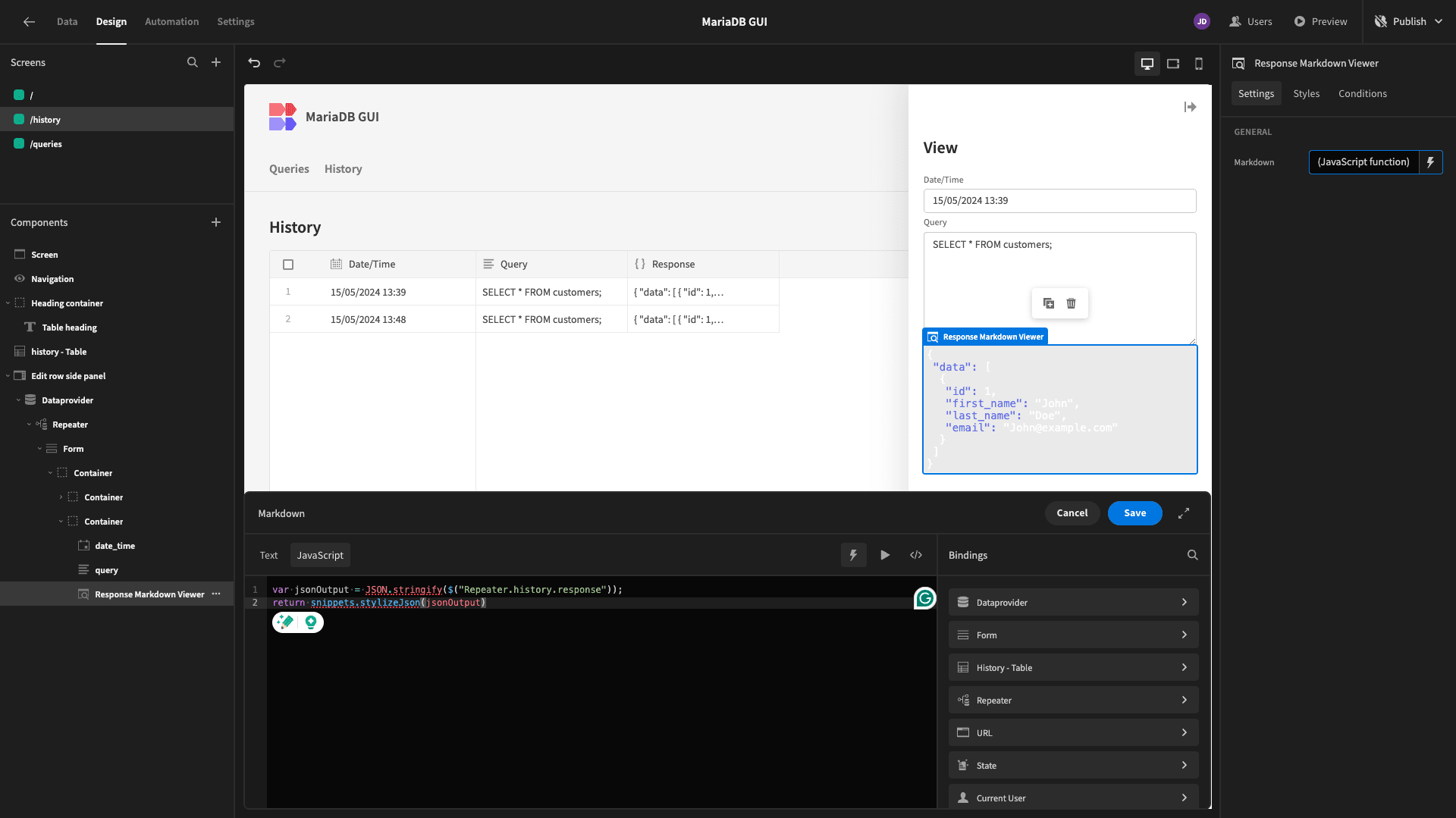Image resolution: width=1456 pixels, height=818 pixels.
Task: Click the redo arrow icon
Action: coord(280,63)
